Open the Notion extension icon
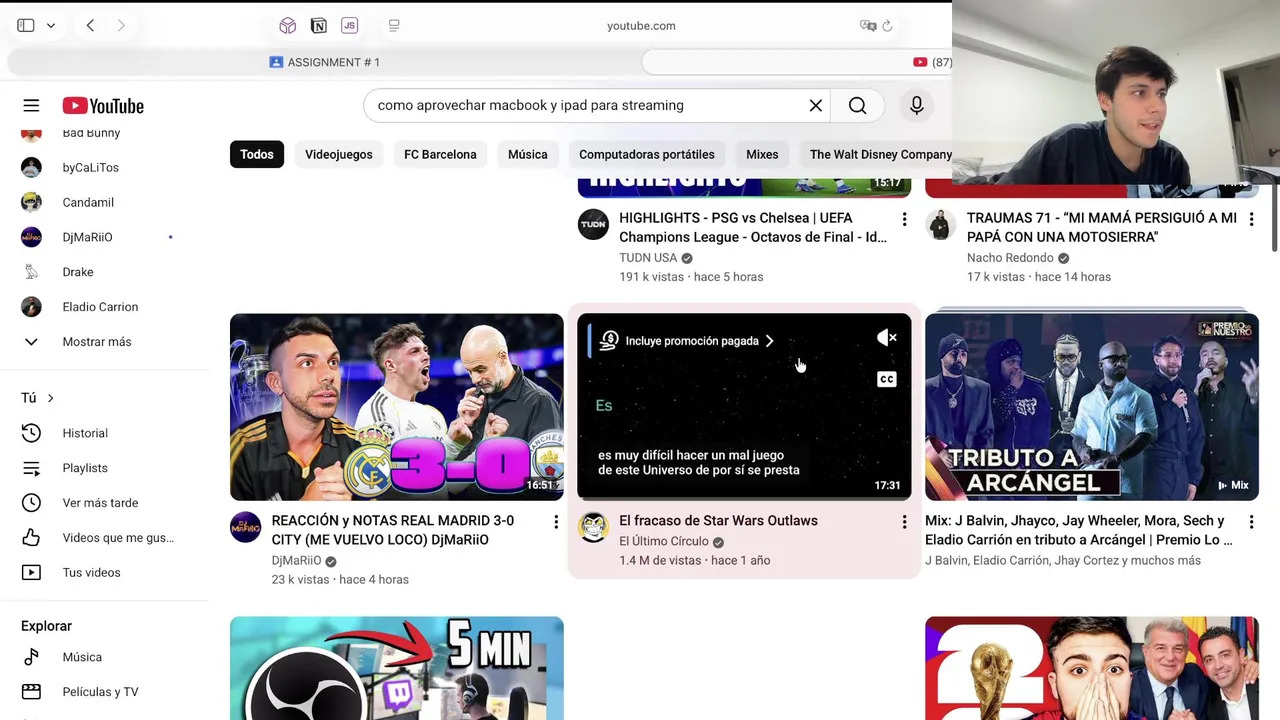Viewport: 1280px width, 720px height. [x=318, y=25]
